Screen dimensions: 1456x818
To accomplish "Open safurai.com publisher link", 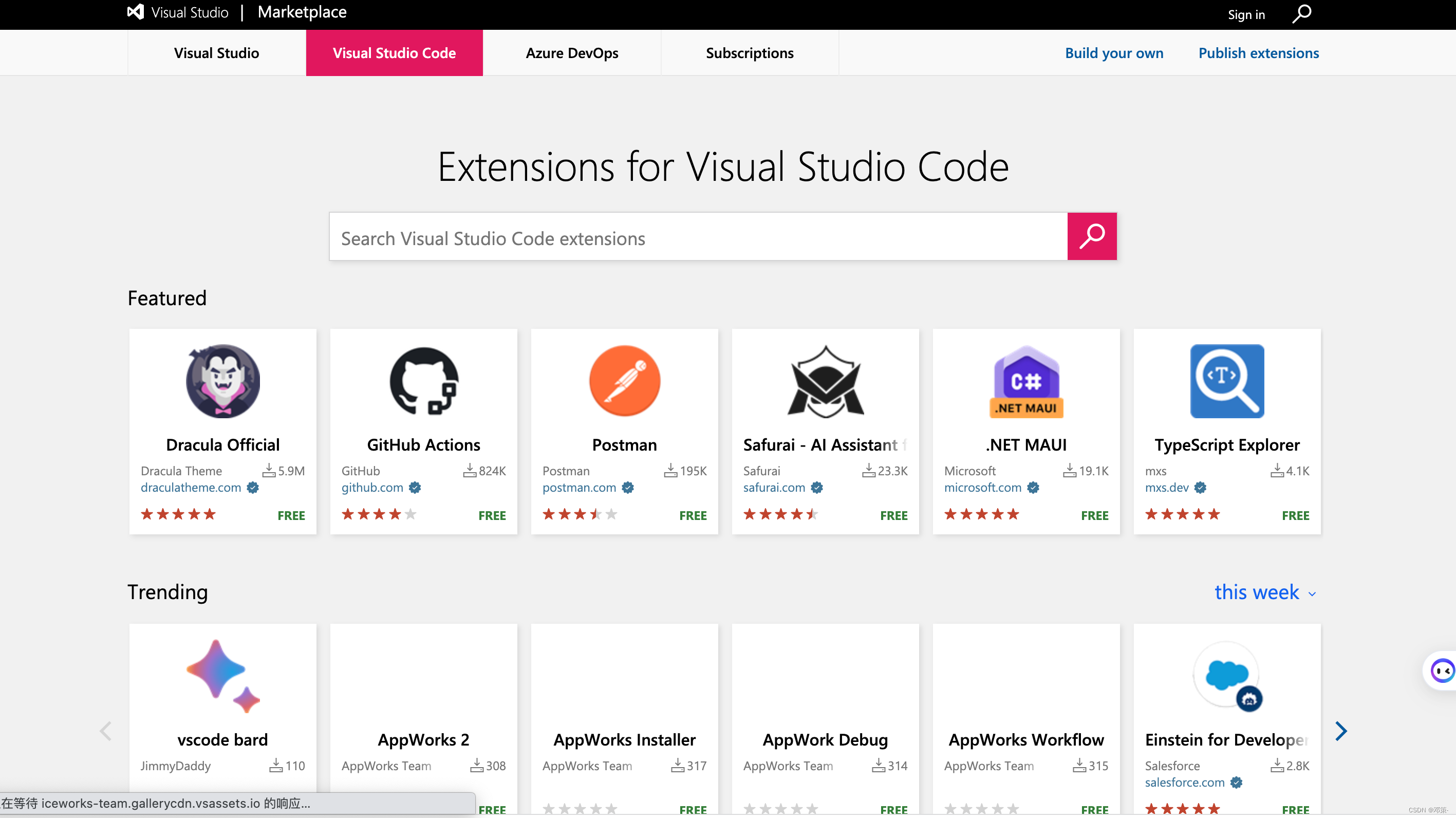I will point(774,487).
